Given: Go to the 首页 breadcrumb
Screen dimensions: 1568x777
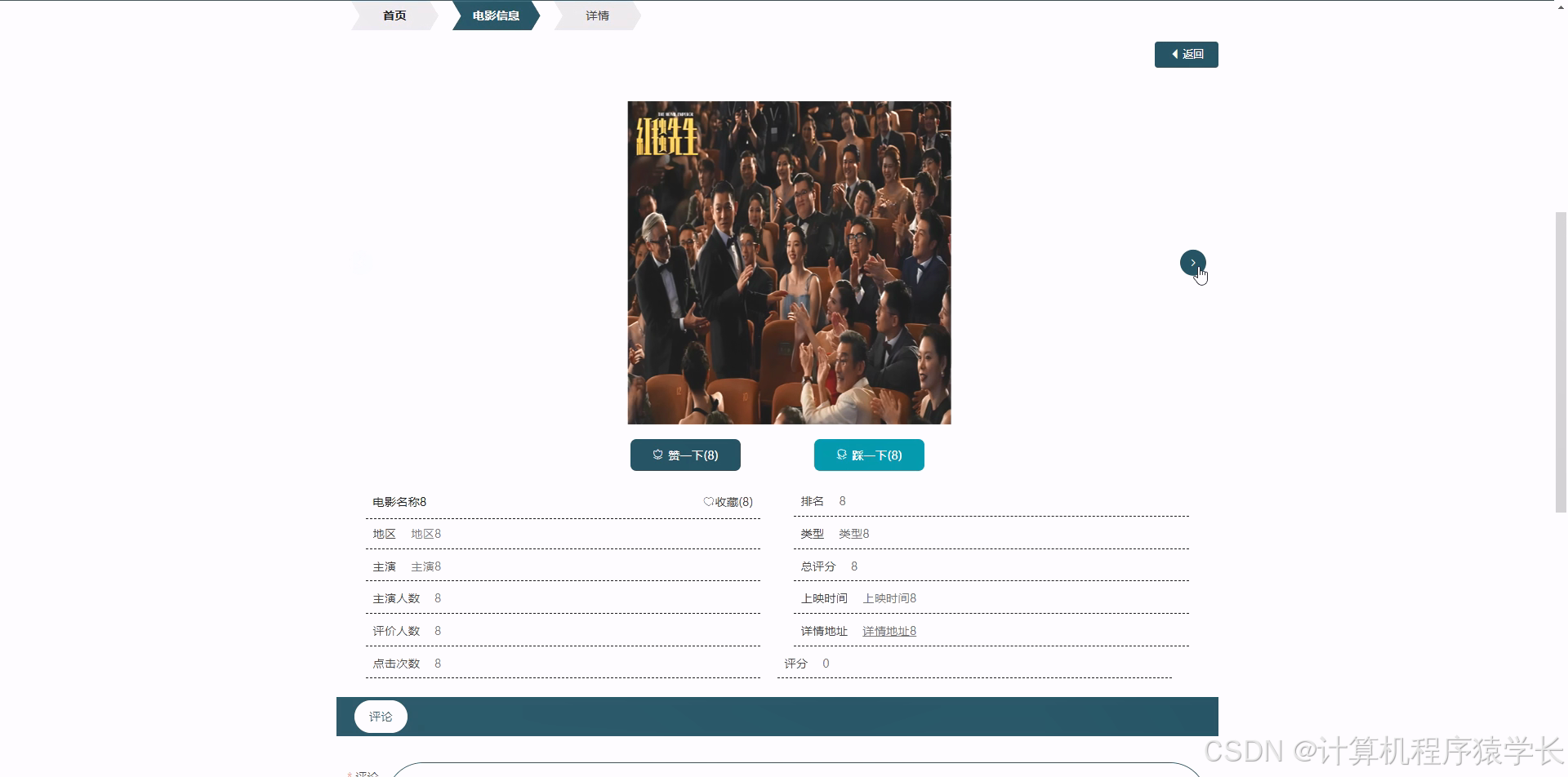Looking at the screenshot, I should (x=394, y=16).
